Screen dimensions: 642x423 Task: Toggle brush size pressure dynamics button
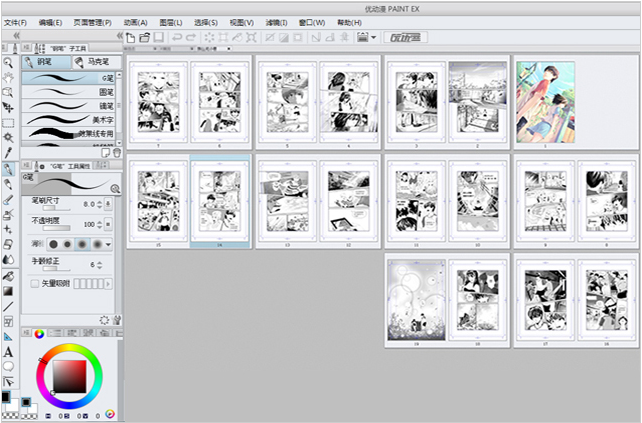pos(108,204)
